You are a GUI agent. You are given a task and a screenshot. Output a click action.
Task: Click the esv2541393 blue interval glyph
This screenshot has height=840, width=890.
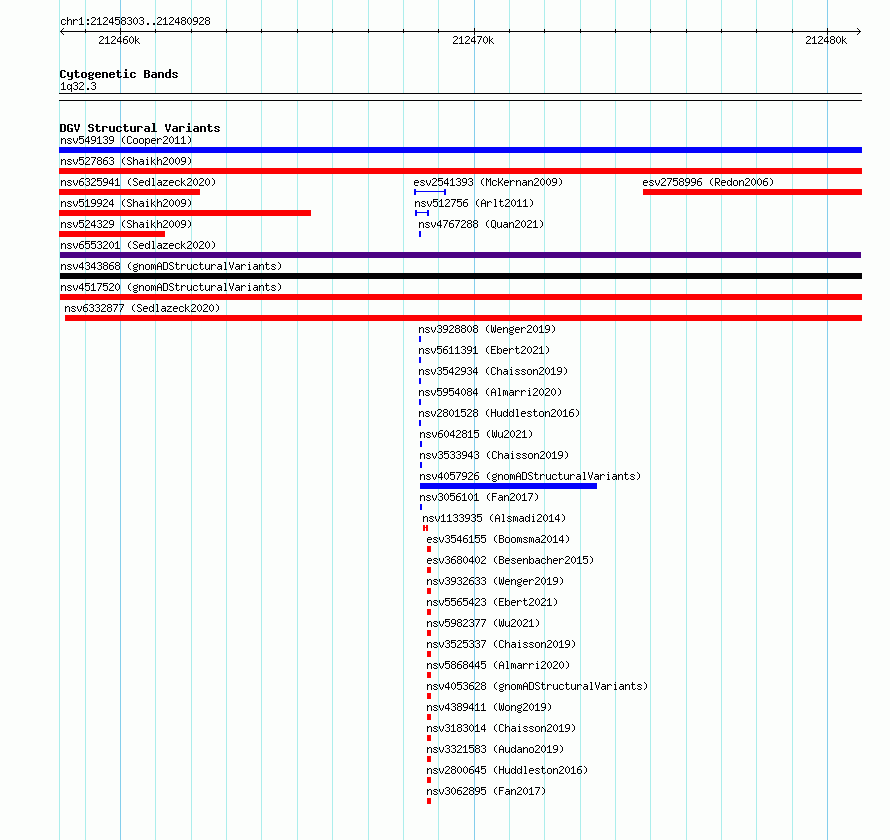(430, 192)
